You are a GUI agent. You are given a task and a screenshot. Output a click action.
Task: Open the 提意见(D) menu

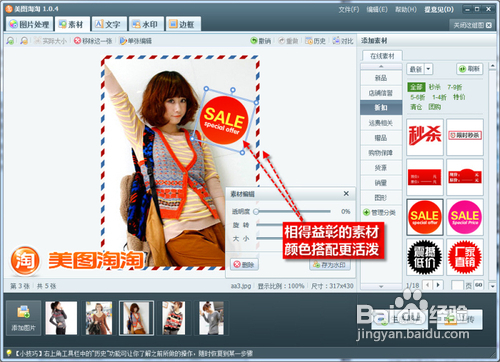(x=439, y=9)
